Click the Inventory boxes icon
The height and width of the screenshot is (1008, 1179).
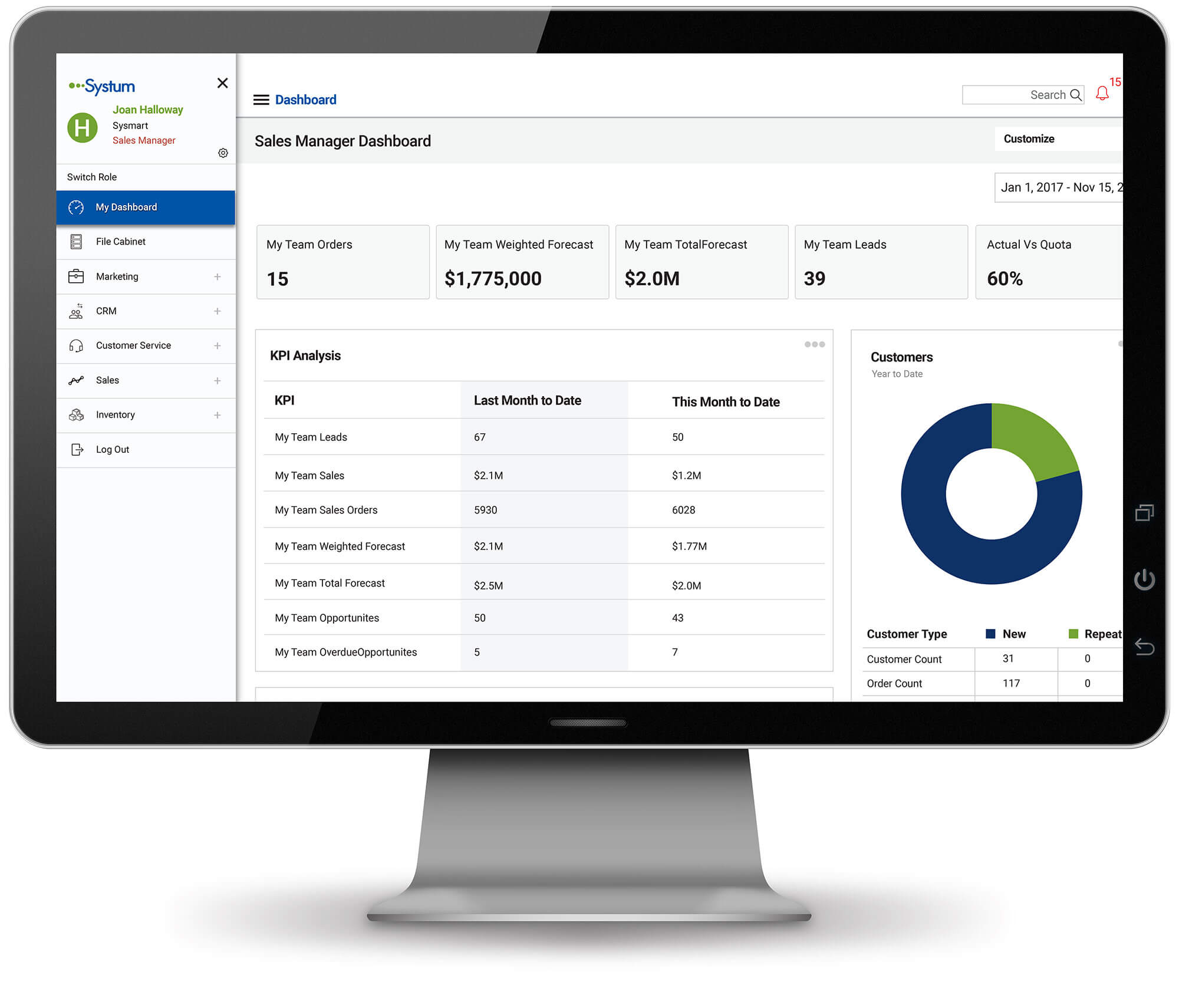tap(76, 415)
